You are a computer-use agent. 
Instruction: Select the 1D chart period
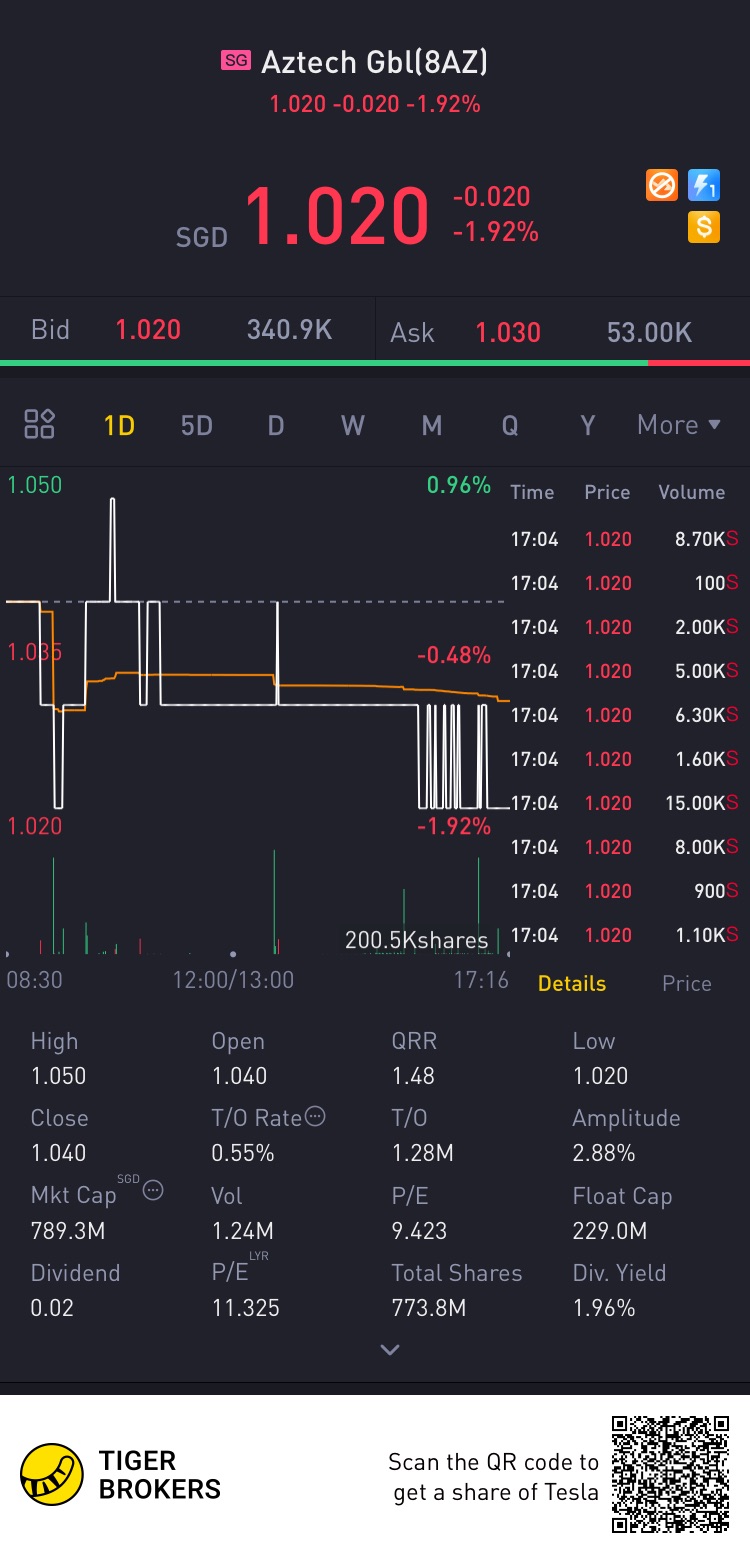pyautogui.click(x=119, y=425)
